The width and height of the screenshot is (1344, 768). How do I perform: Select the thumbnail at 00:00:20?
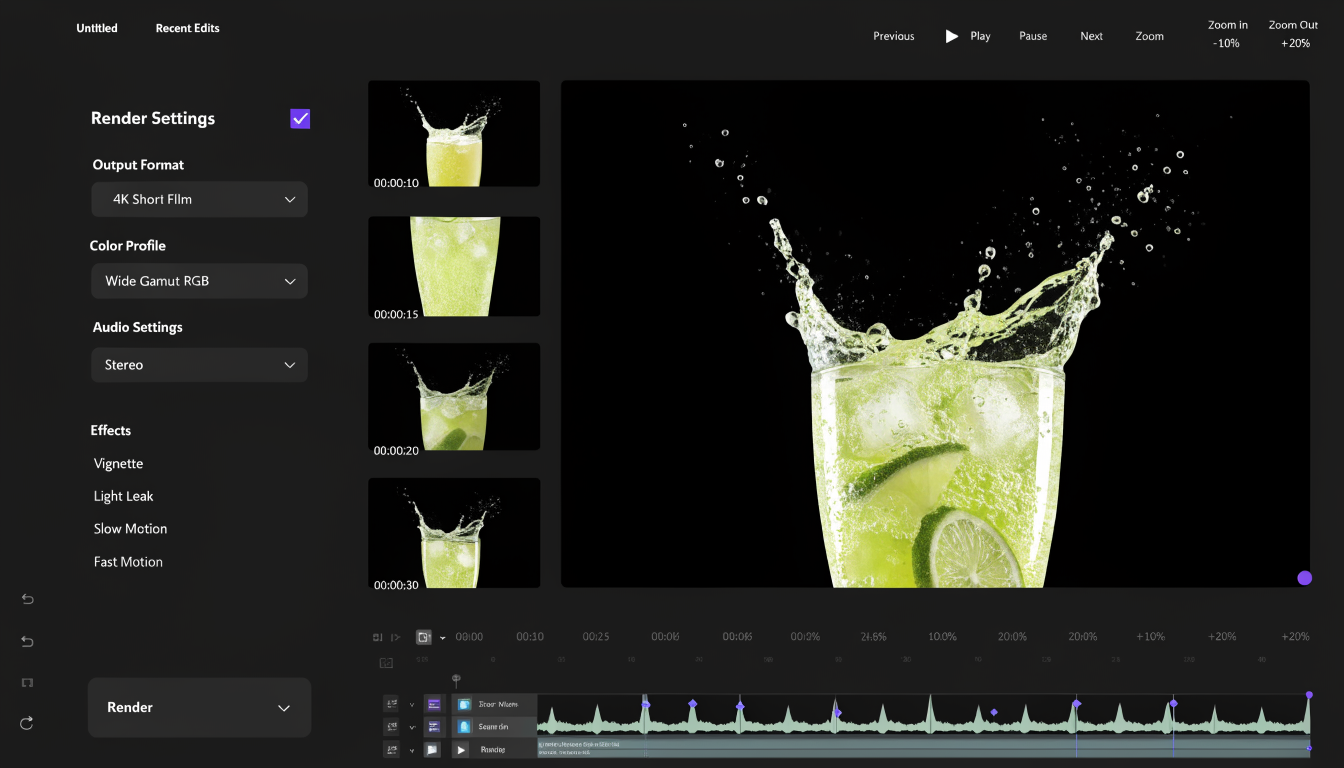click(x=454, y=397)
